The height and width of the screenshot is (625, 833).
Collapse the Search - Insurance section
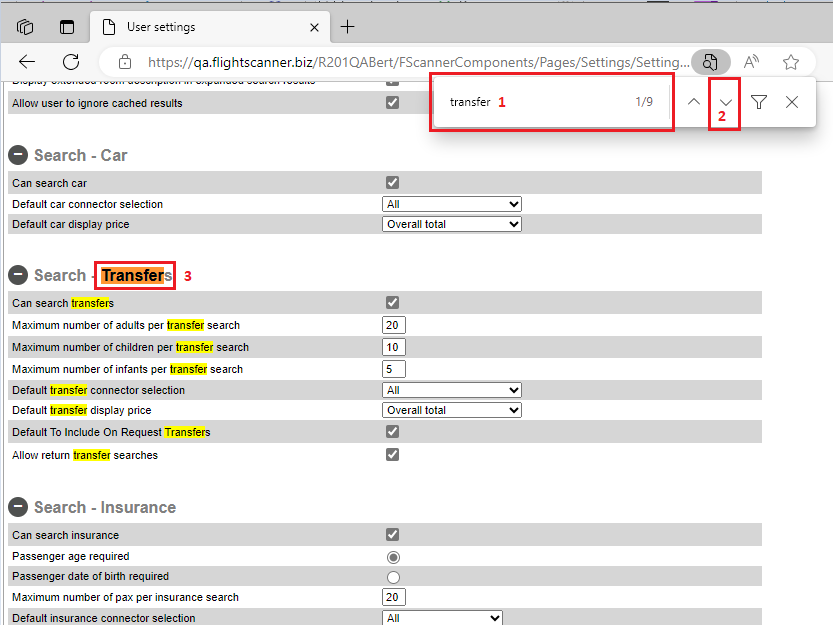(18, 506)
